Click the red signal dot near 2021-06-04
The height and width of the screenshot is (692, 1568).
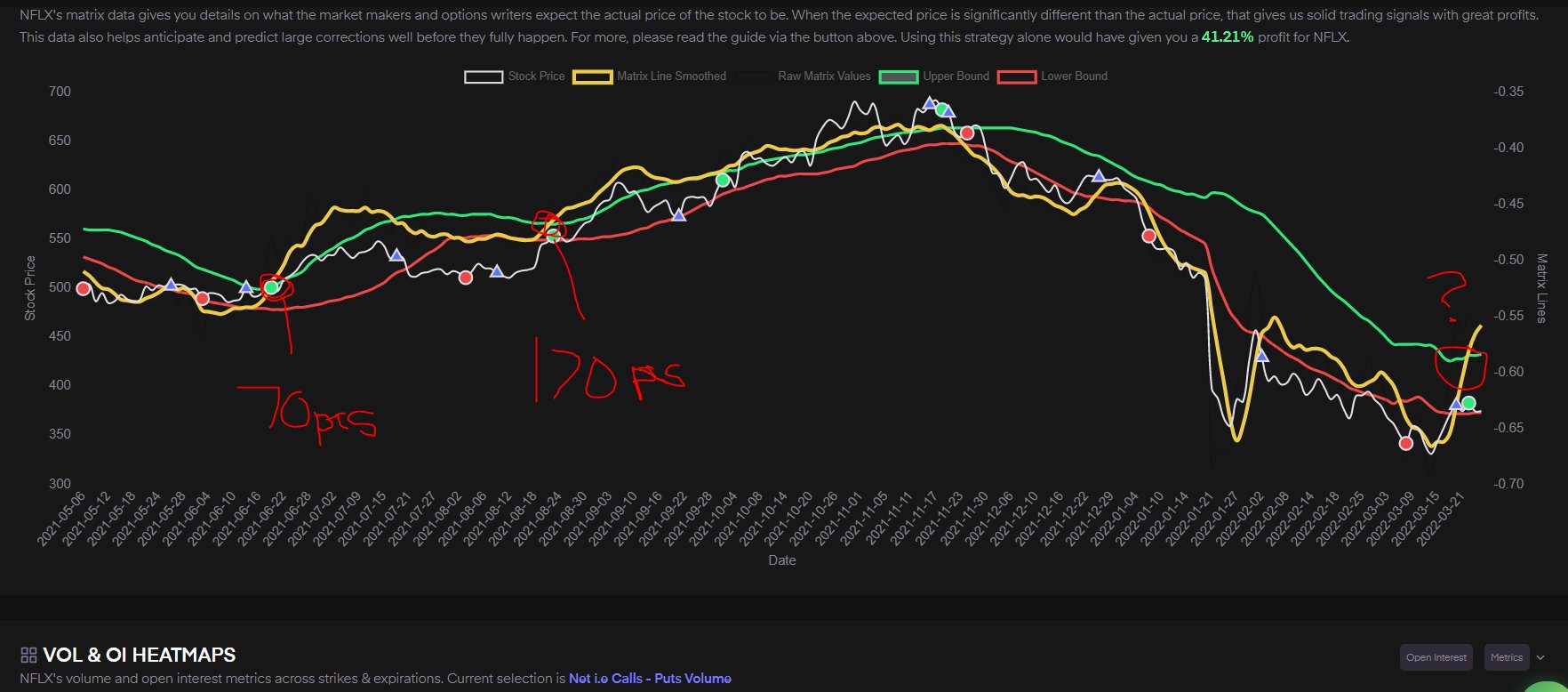[203, 299]
